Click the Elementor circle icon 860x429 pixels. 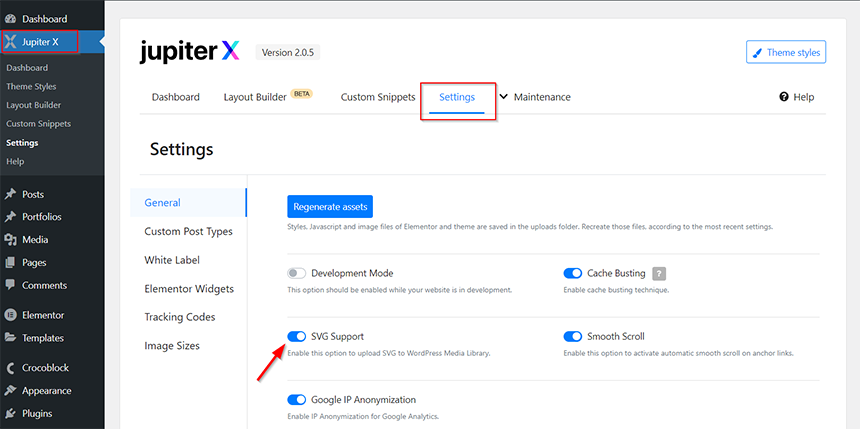point(10,315)
